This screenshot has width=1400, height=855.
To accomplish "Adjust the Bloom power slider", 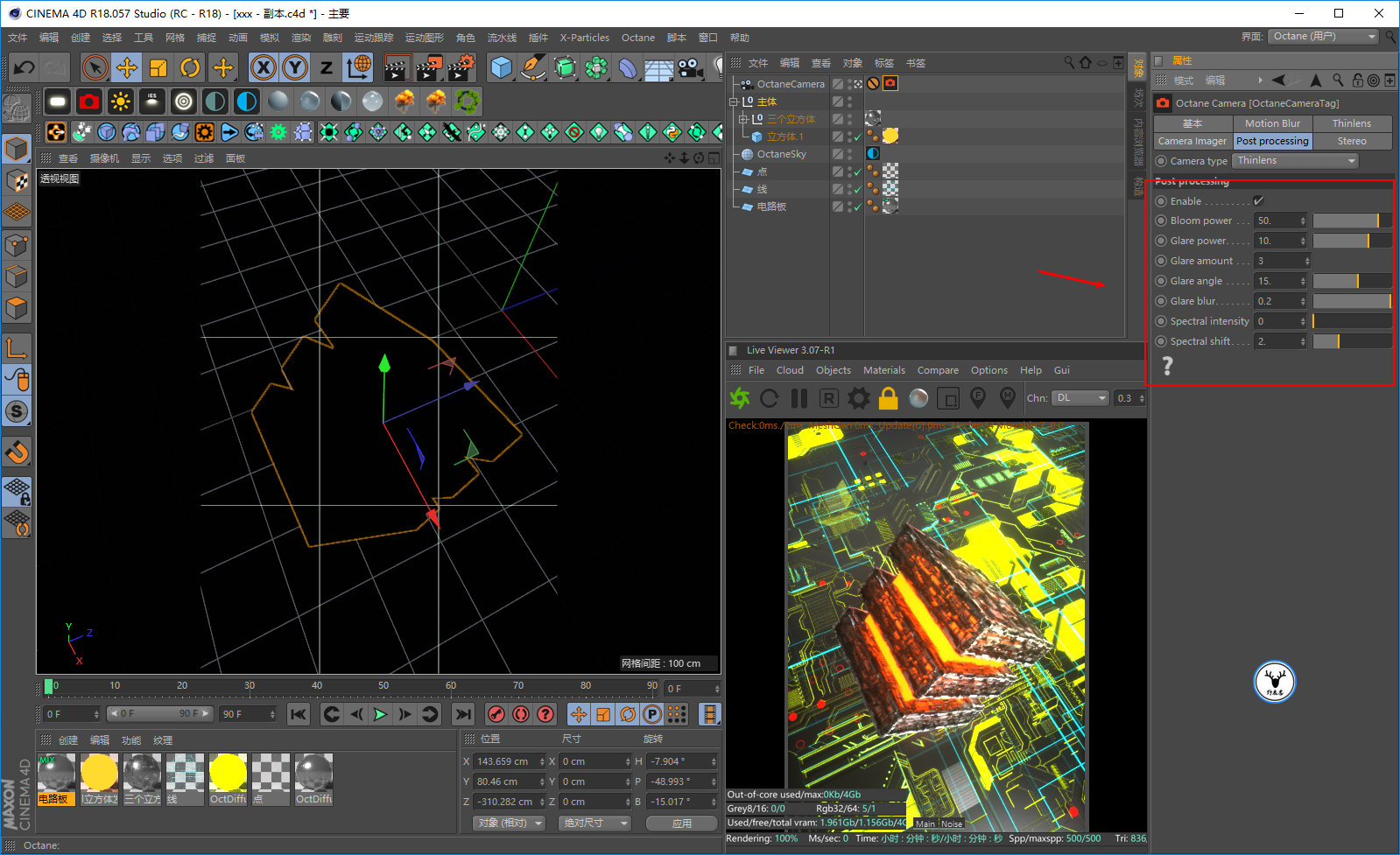I will [1352, 221].
